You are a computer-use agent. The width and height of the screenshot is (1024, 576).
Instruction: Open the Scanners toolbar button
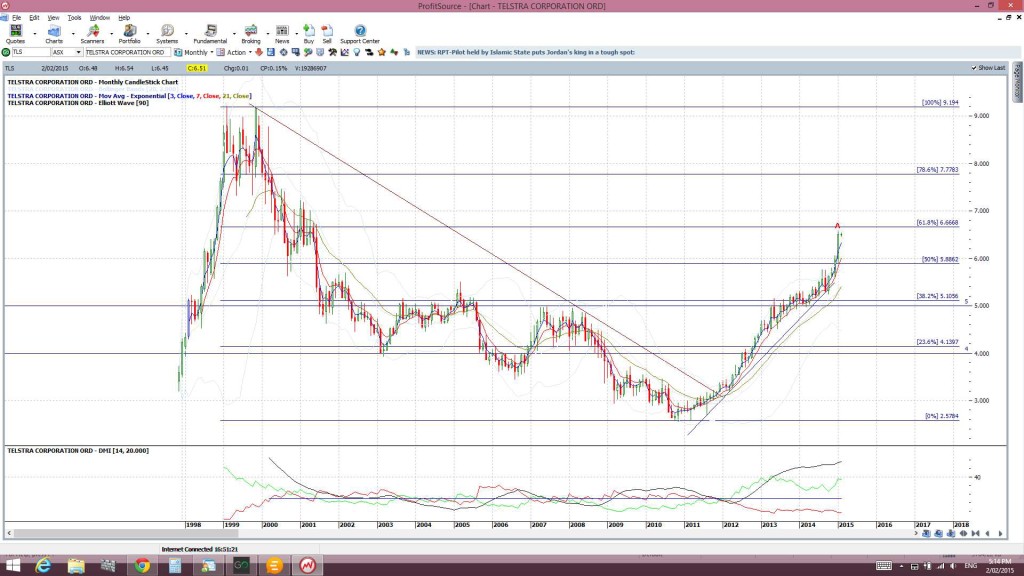92,34
